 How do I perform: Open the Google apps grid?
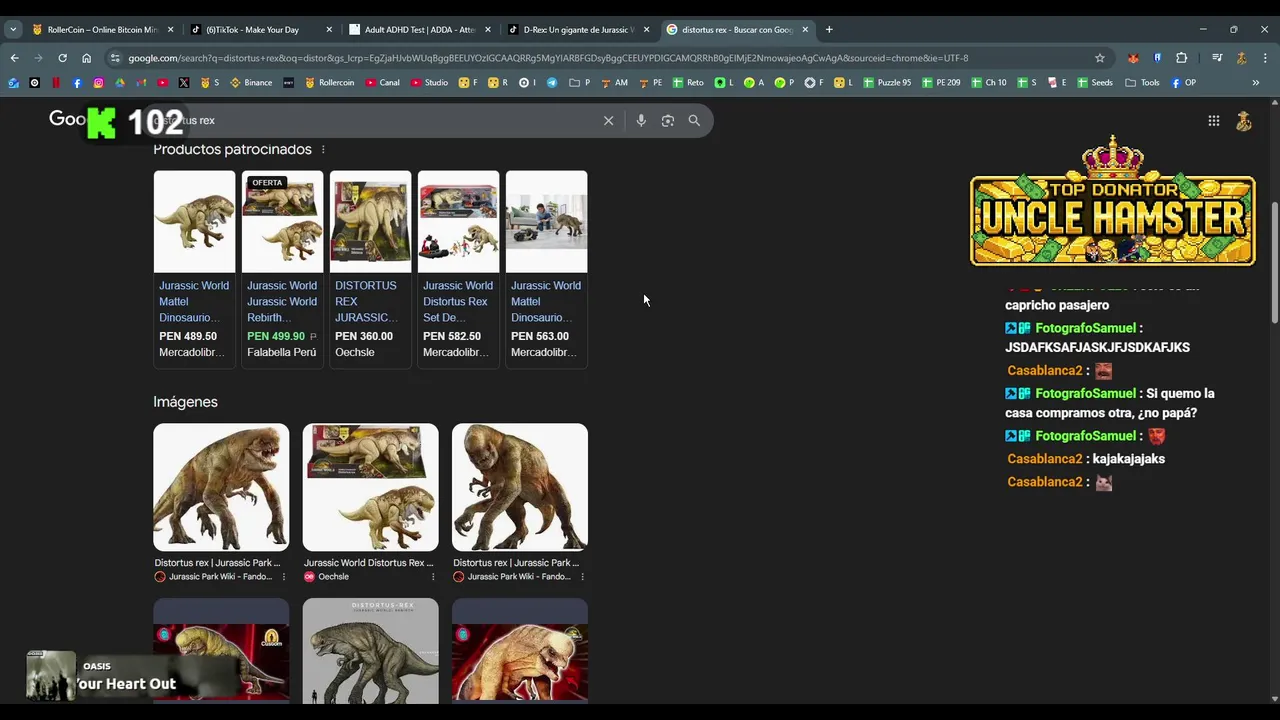point(1213,121)
